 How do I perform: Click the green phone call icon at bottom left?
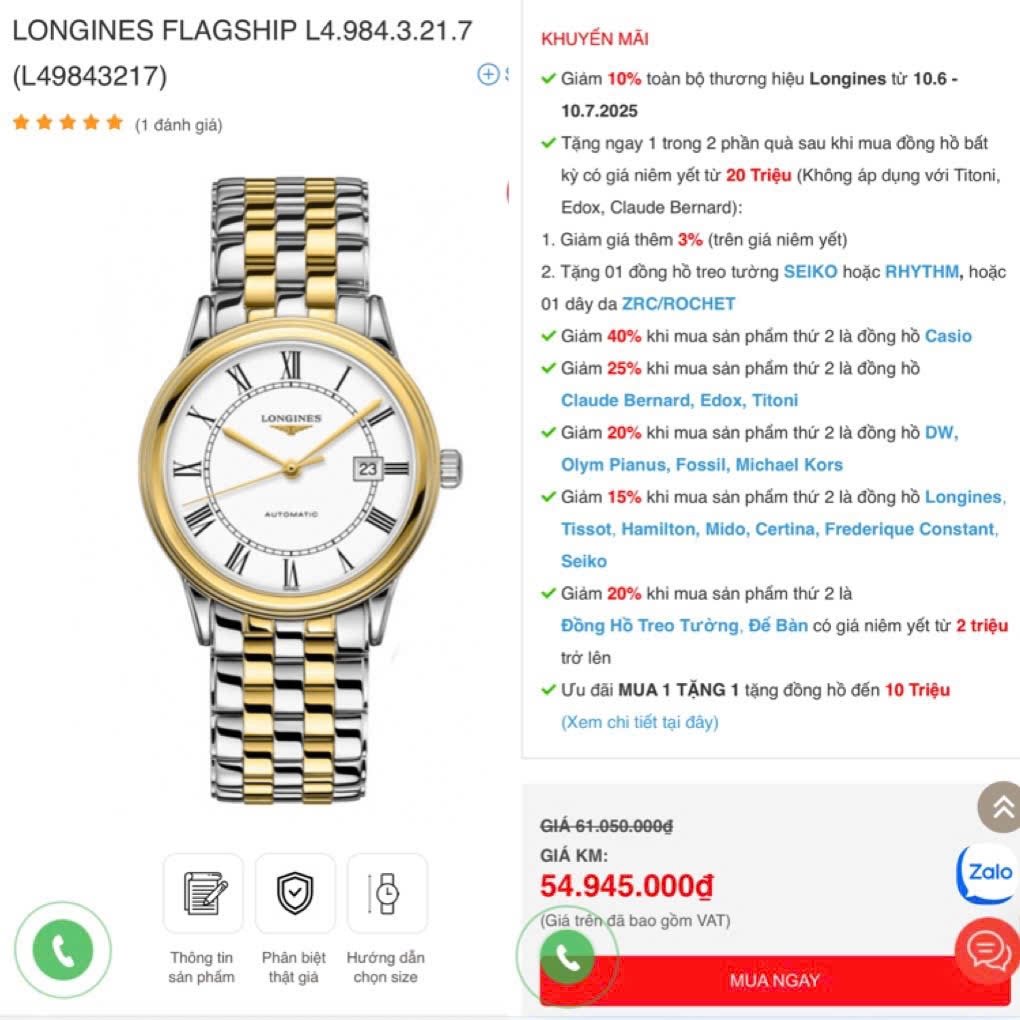tap(62, 950)
